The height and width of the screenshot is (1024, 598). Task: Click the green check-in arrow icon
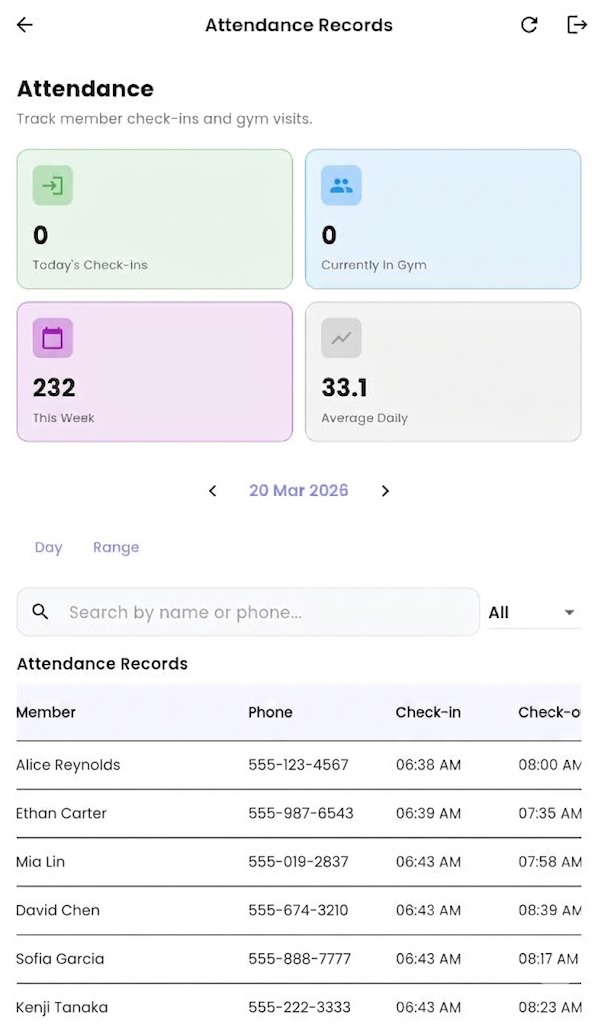click(52, 185)
